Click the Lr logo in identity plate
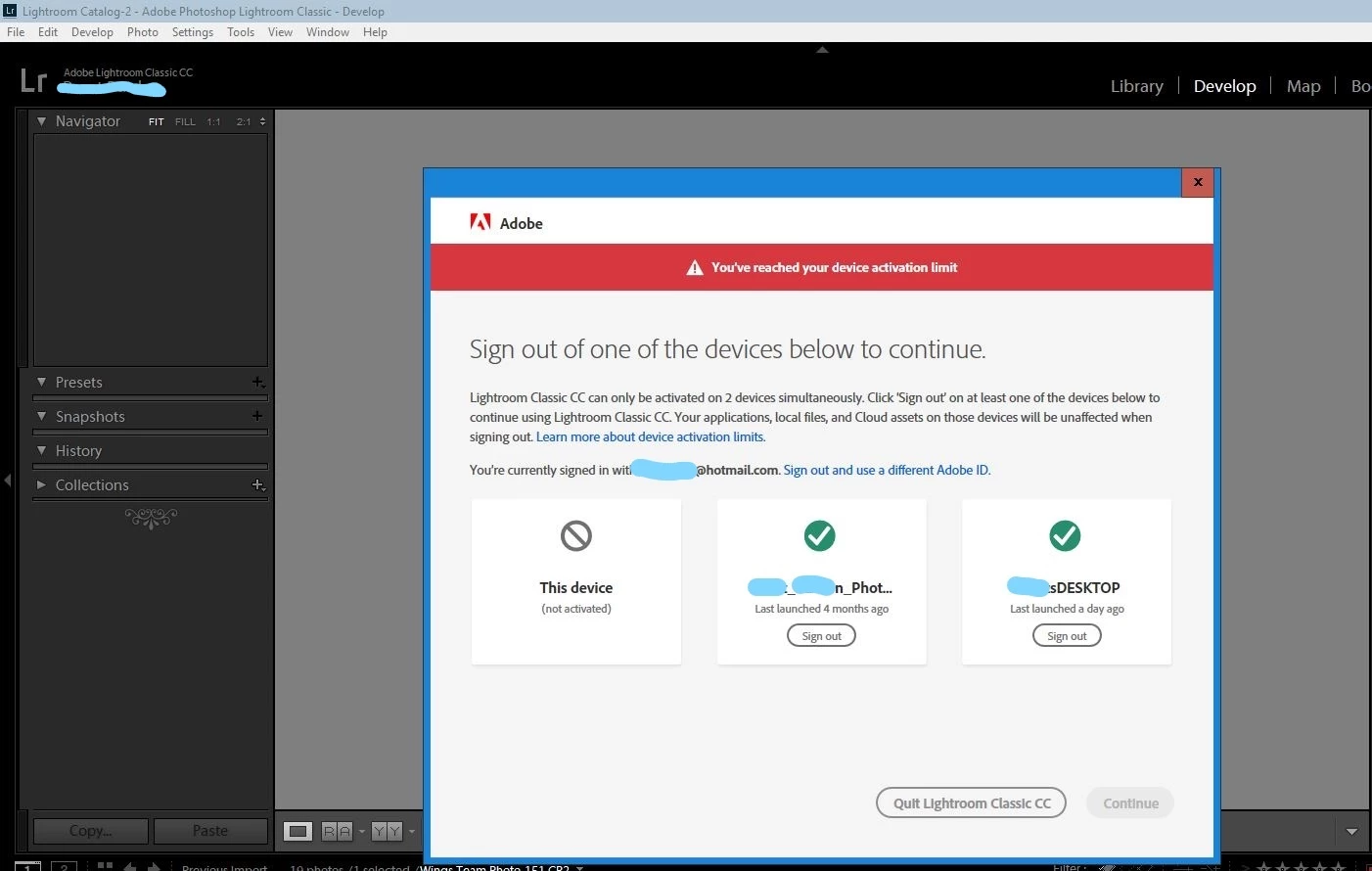The height and width of the screenshot is (871, 1372). coord(33,80)
